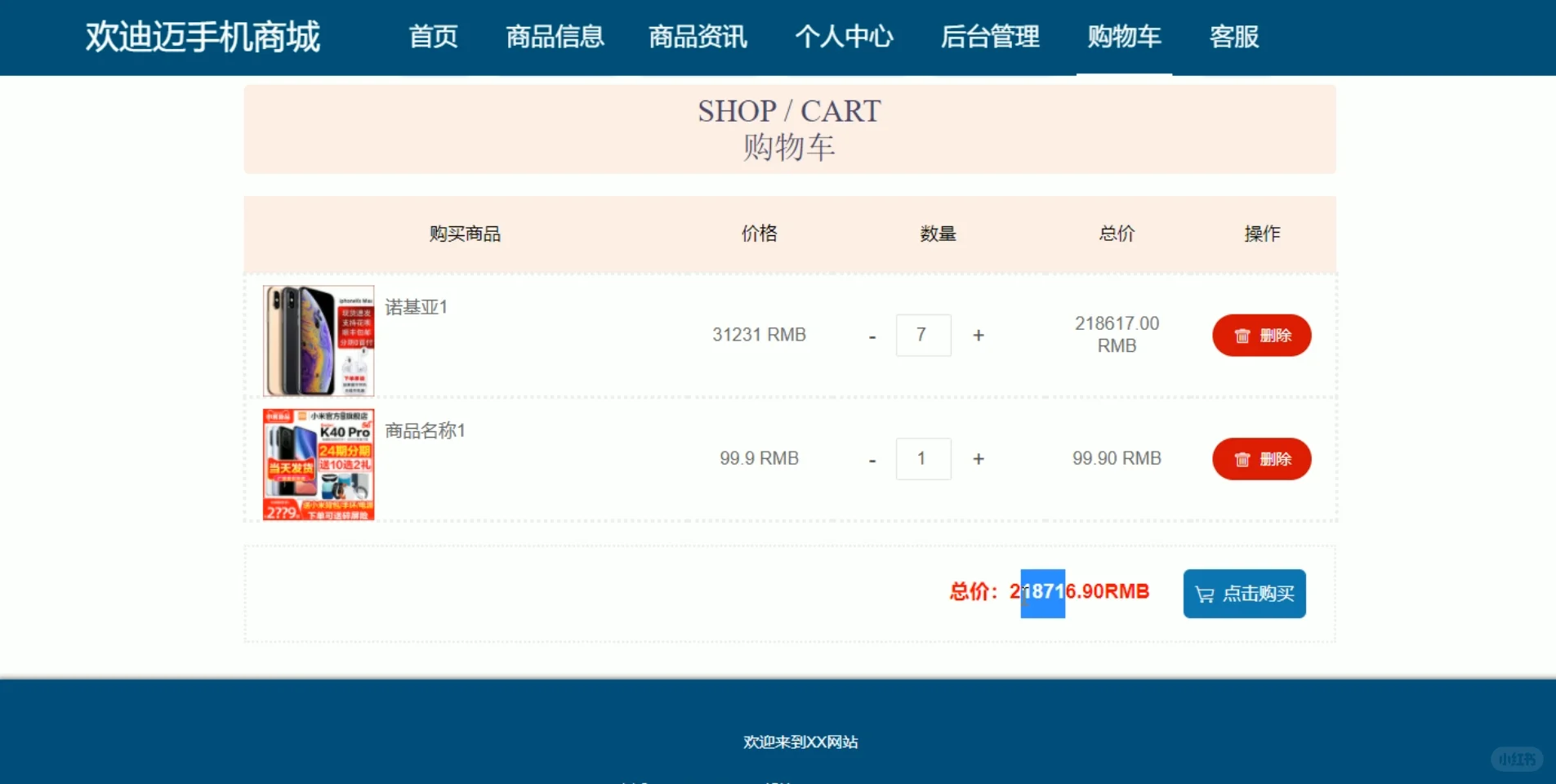Click the 欢迪迈手机商城 site title
Viewport: 1556px width, 784px height.
pyautogui.click(x=201, y=37)
